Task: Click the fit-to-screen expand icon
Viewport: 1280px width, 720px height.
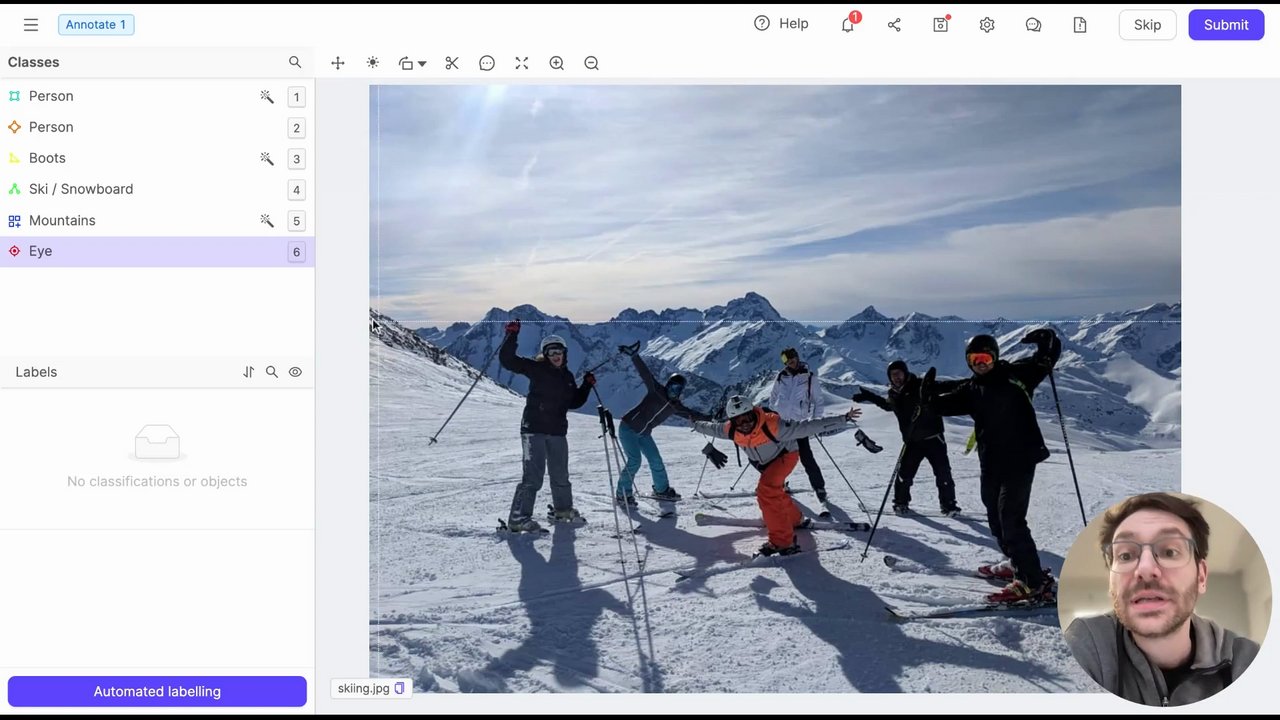Action: (x=522, y=63)
